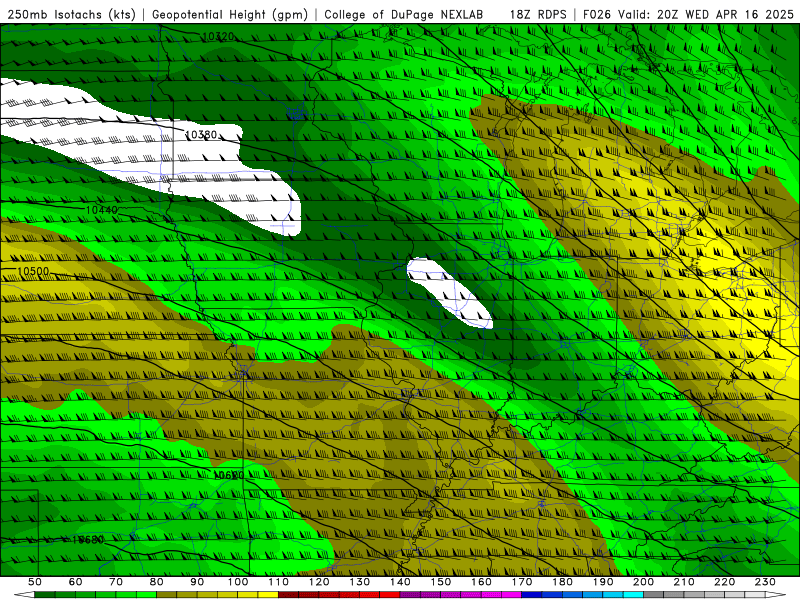
Task: Click the '250mb Isotachs (kts)' title text
Action: click(72, 14)
